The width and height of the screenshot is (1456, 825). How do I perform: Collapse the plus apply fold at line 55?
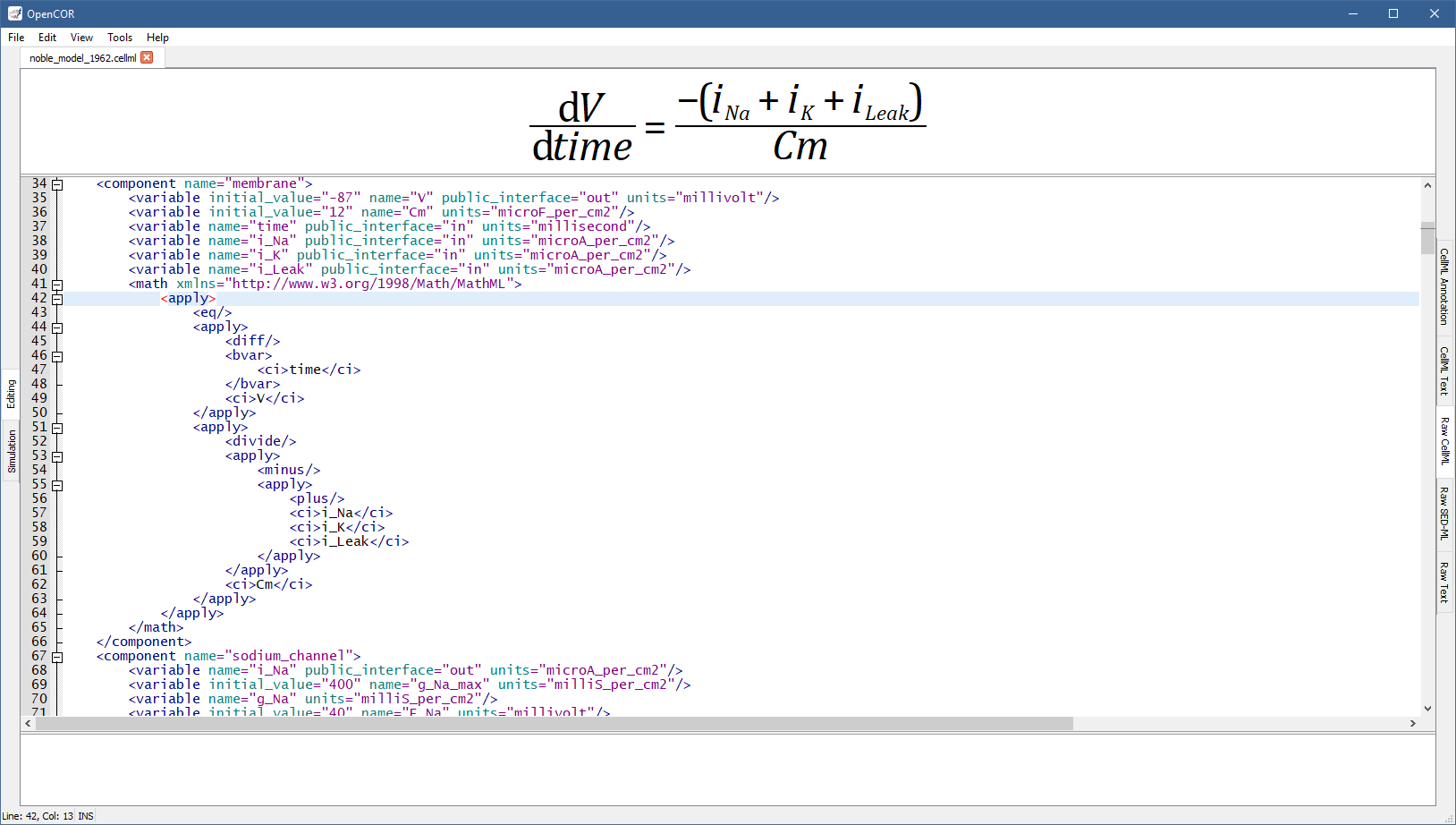click(57, 485)
